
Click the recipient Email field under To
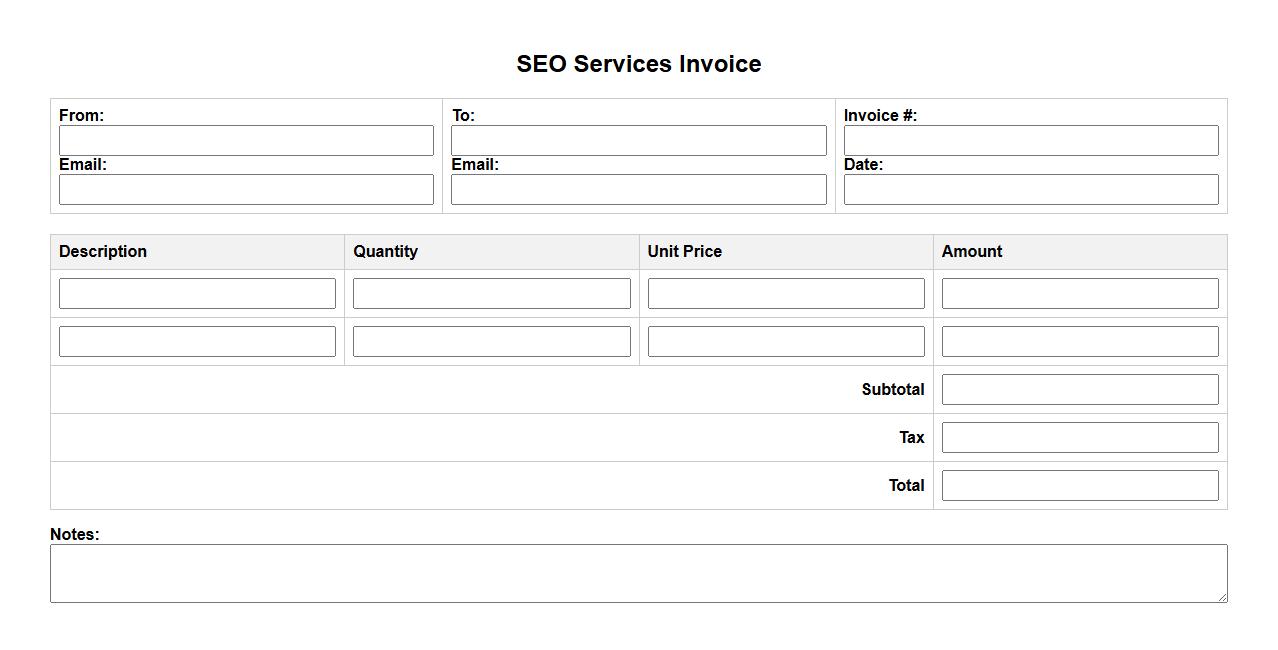tap(638, 189)
